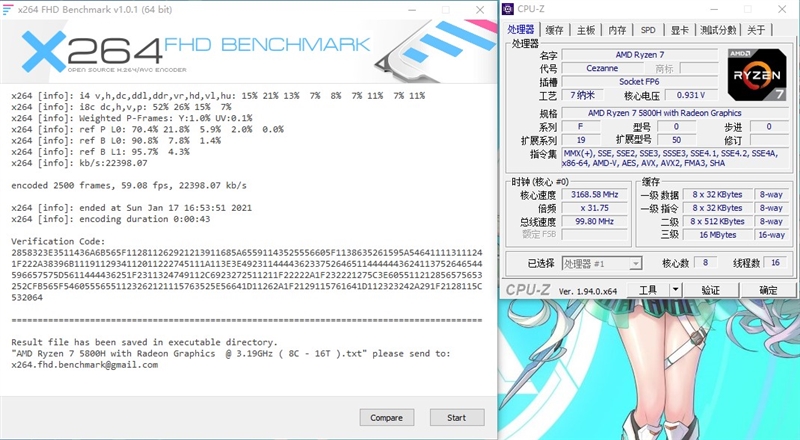
Task: Click the L3 cache value 16 MBytes
Action: coord(718,235)
